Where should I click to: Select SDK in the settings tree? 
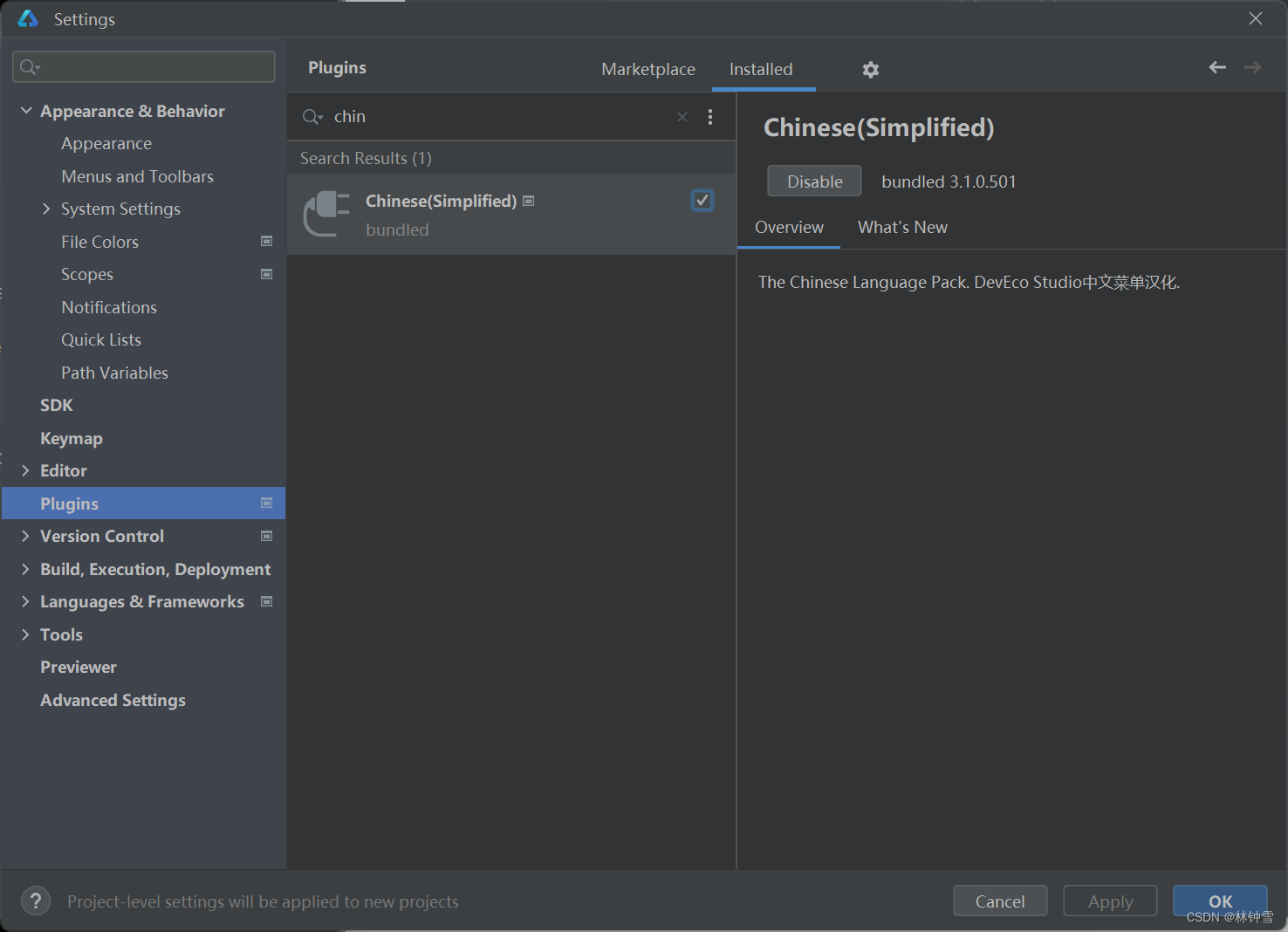click(x=57, y=405)
